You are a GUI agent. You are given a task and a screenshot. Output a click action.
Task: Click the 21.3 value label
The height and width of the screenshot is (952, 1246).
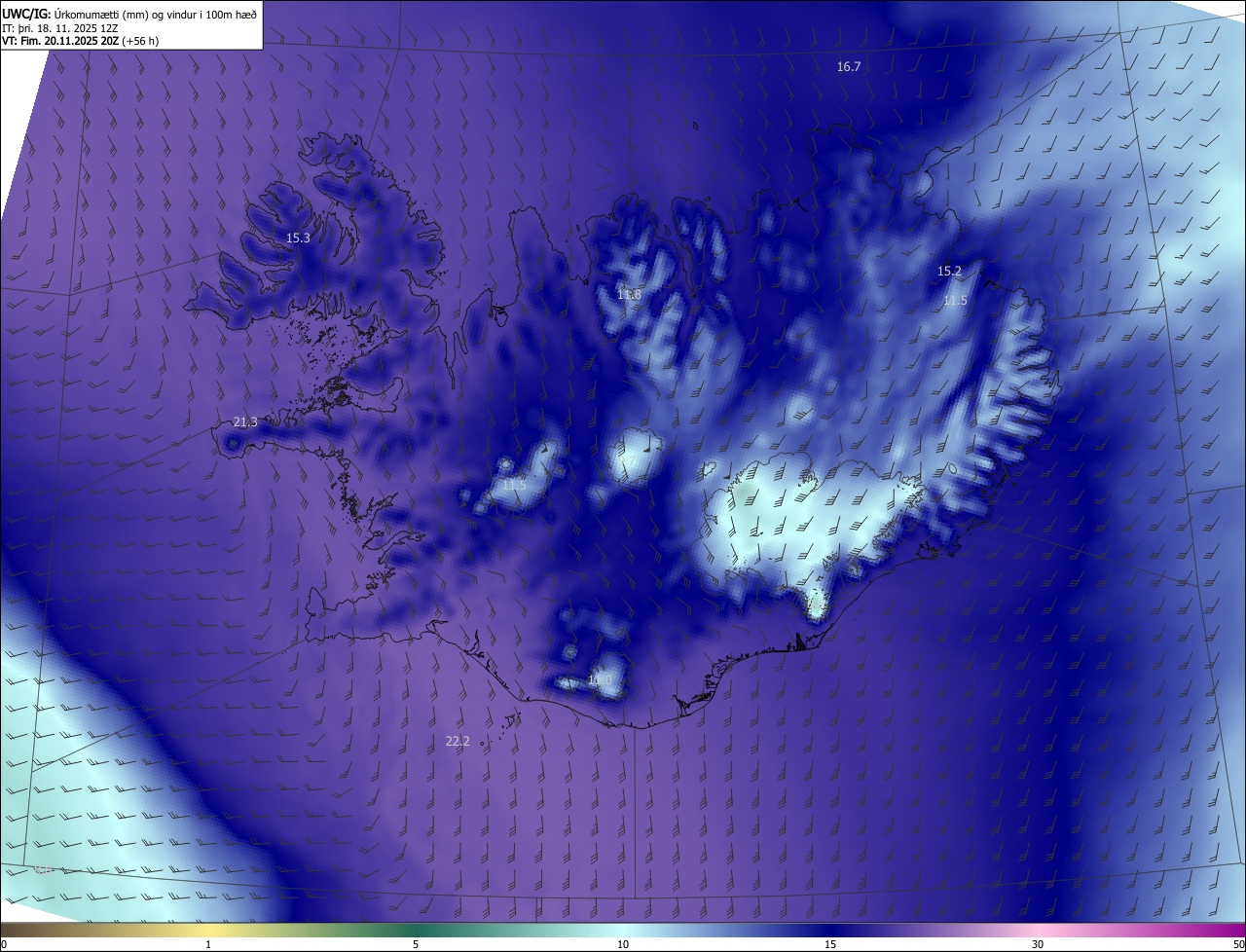point(245,422)
